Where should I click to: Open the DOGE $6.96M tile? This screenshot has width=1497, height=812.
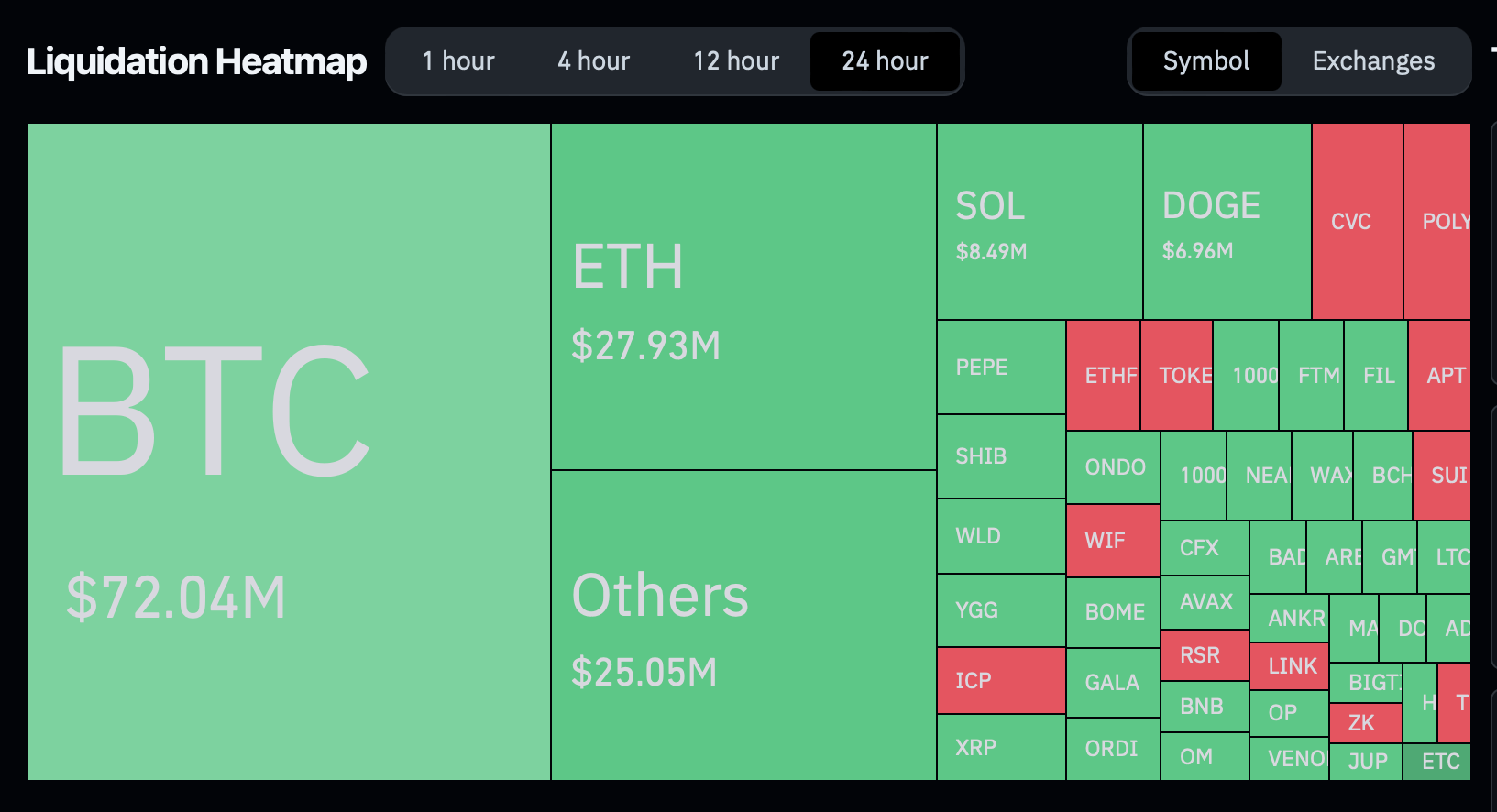1227,222
